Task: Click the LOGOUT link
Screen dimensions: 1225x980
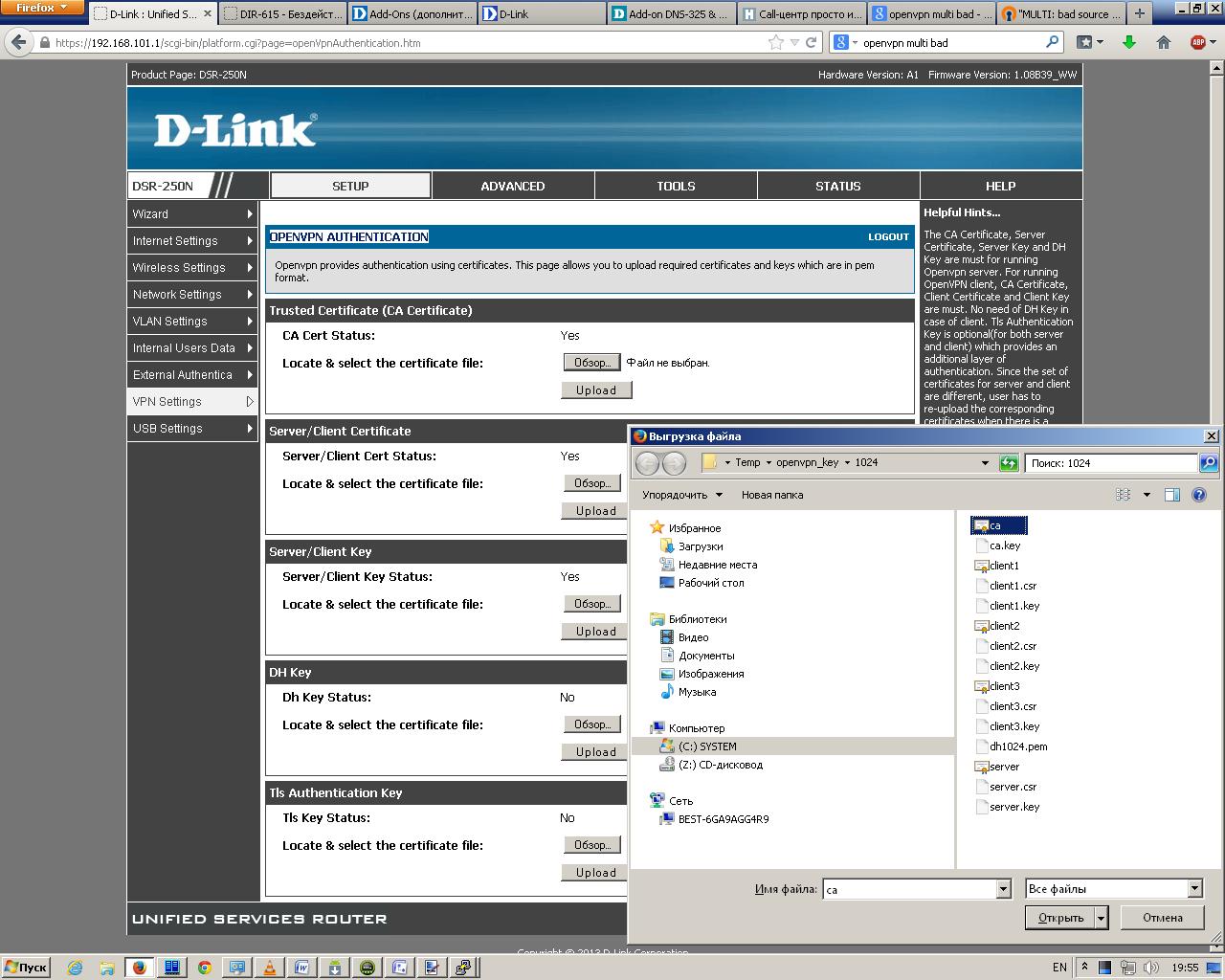Action: [888, 237]
